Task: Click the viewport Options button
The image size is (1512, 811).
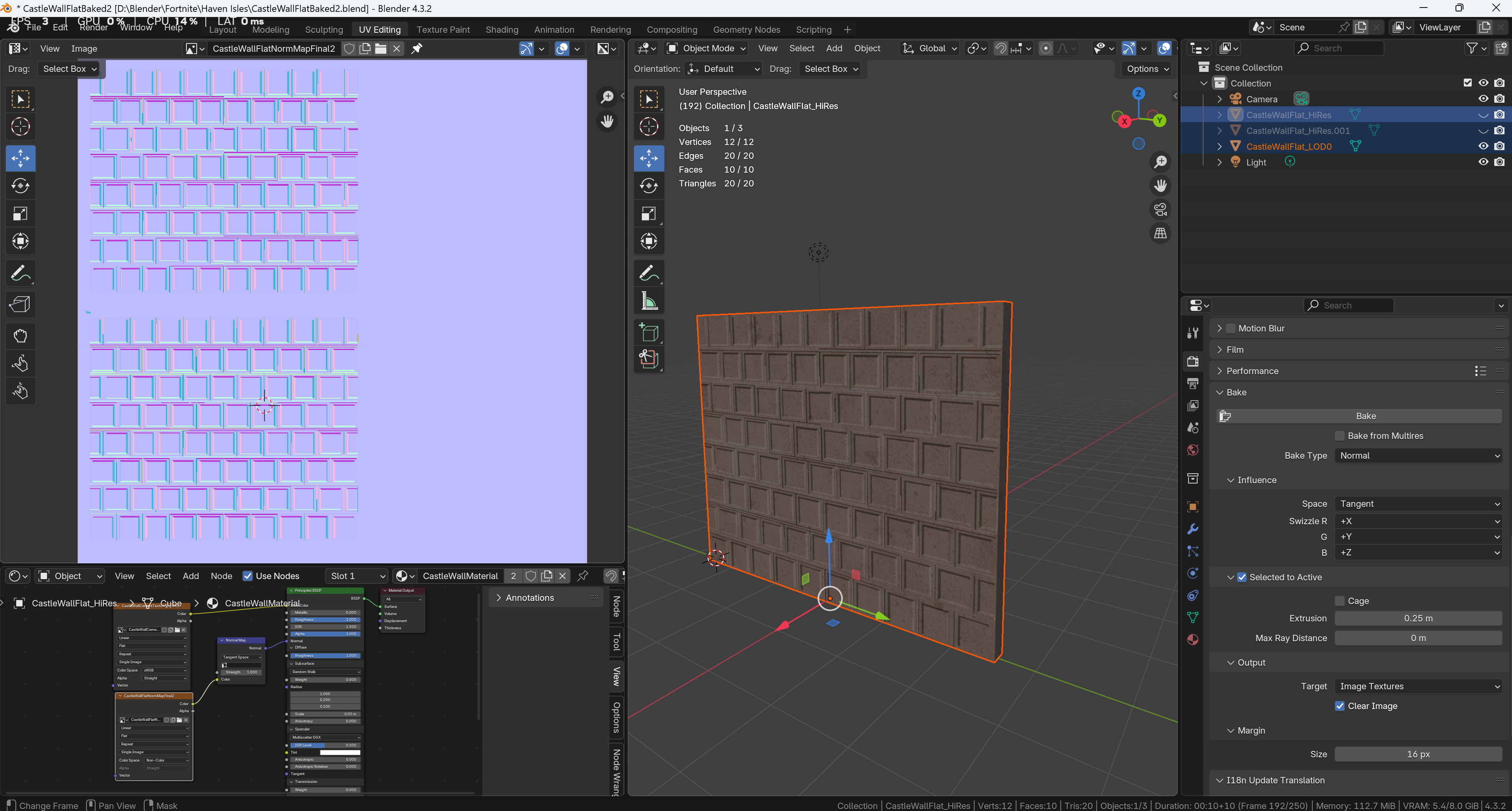Action: 1147,69
